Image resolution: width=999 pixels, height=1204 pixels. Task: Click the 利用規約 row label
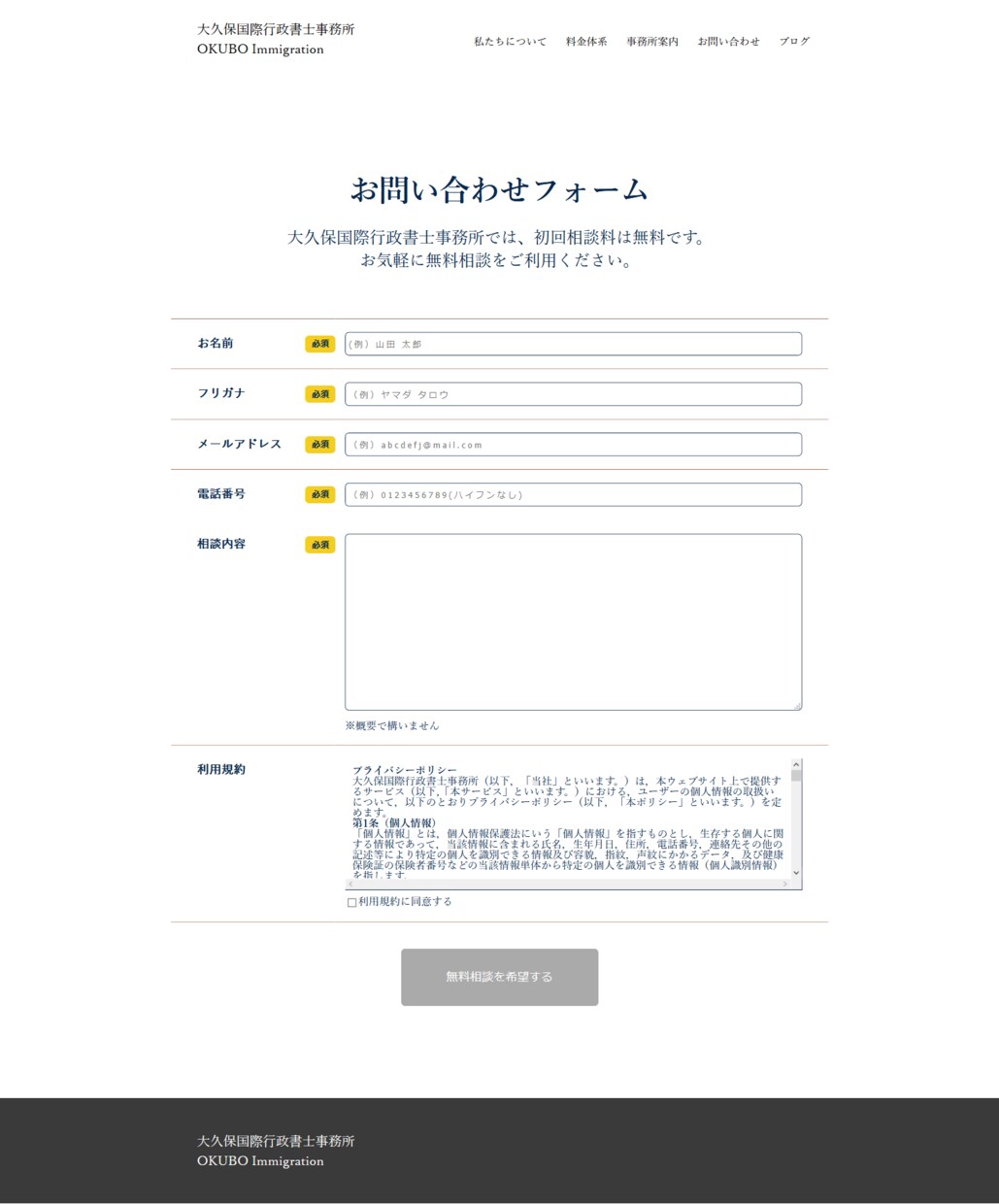click(221, 769)
